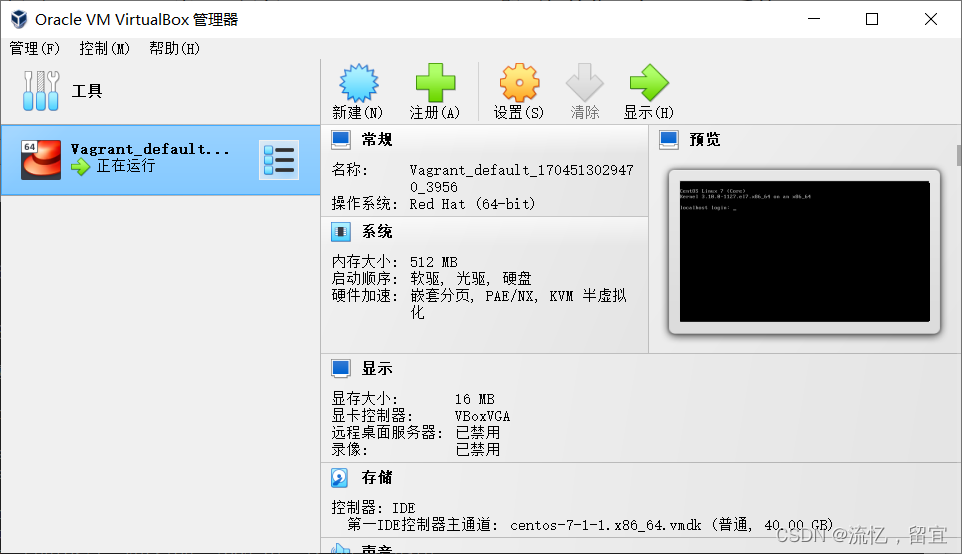The width and height of the screenshot is (962, 554).
Task: Click the 控制器: IDE text
Action: coord(373,508)
